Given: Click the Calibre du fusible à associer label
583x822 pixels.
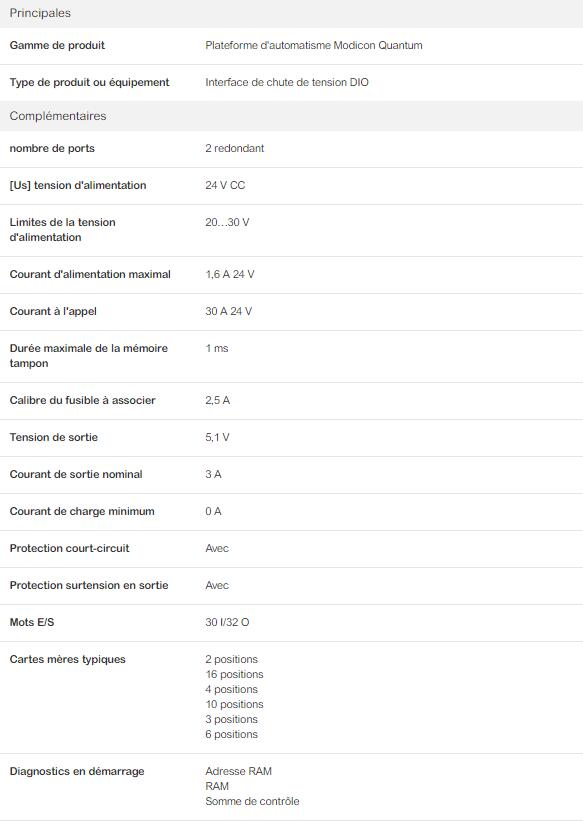Looking at the screenshot, I should pyautogui.click(x=82, y=401).
